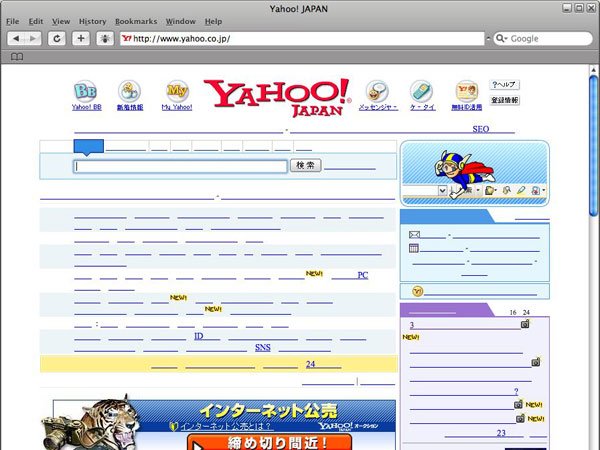
Task: Click the Yahoo search text box
Action: 180,166
